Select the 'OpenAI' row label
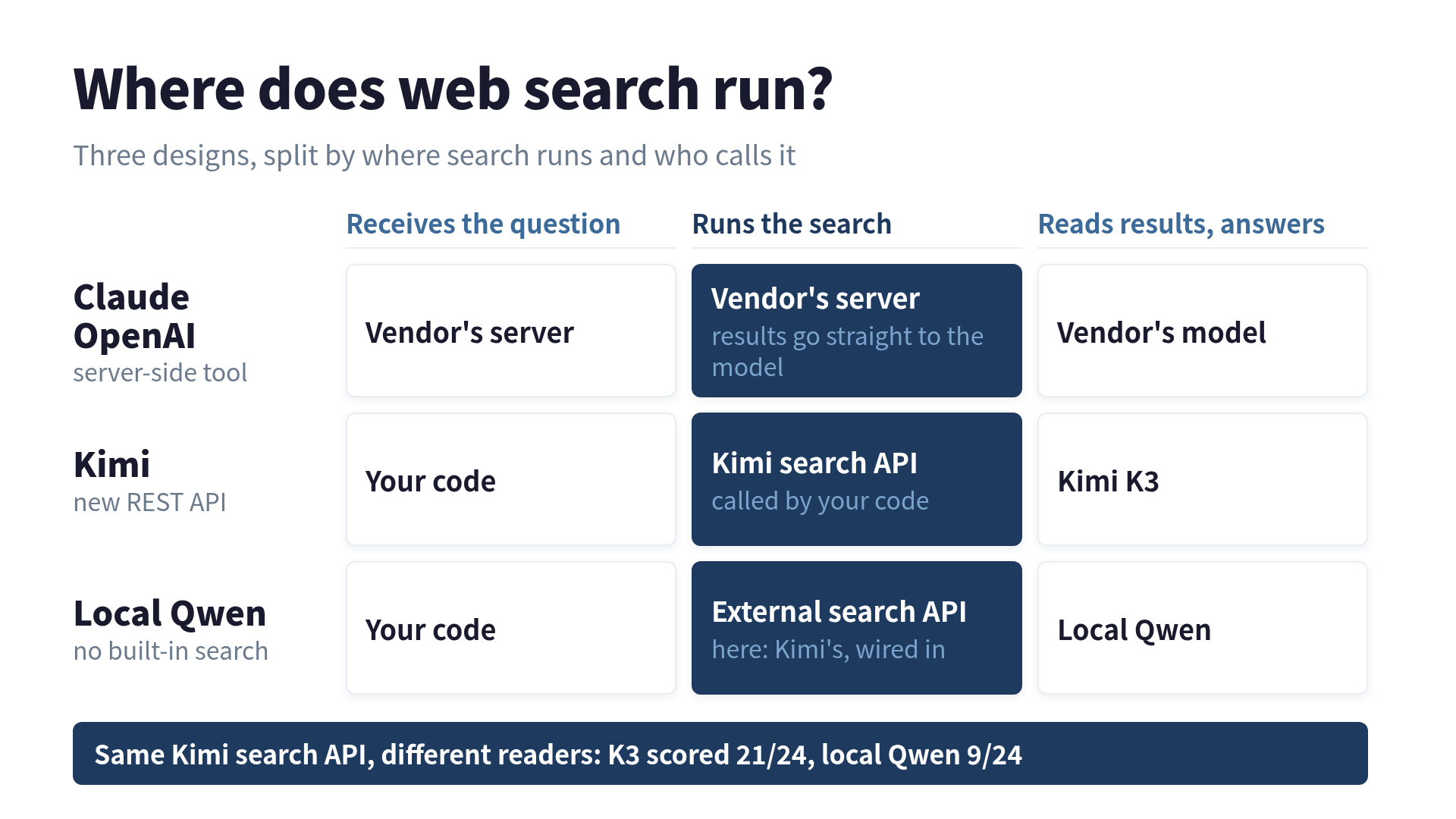The image size is (1456, 819). coord(134,335)
